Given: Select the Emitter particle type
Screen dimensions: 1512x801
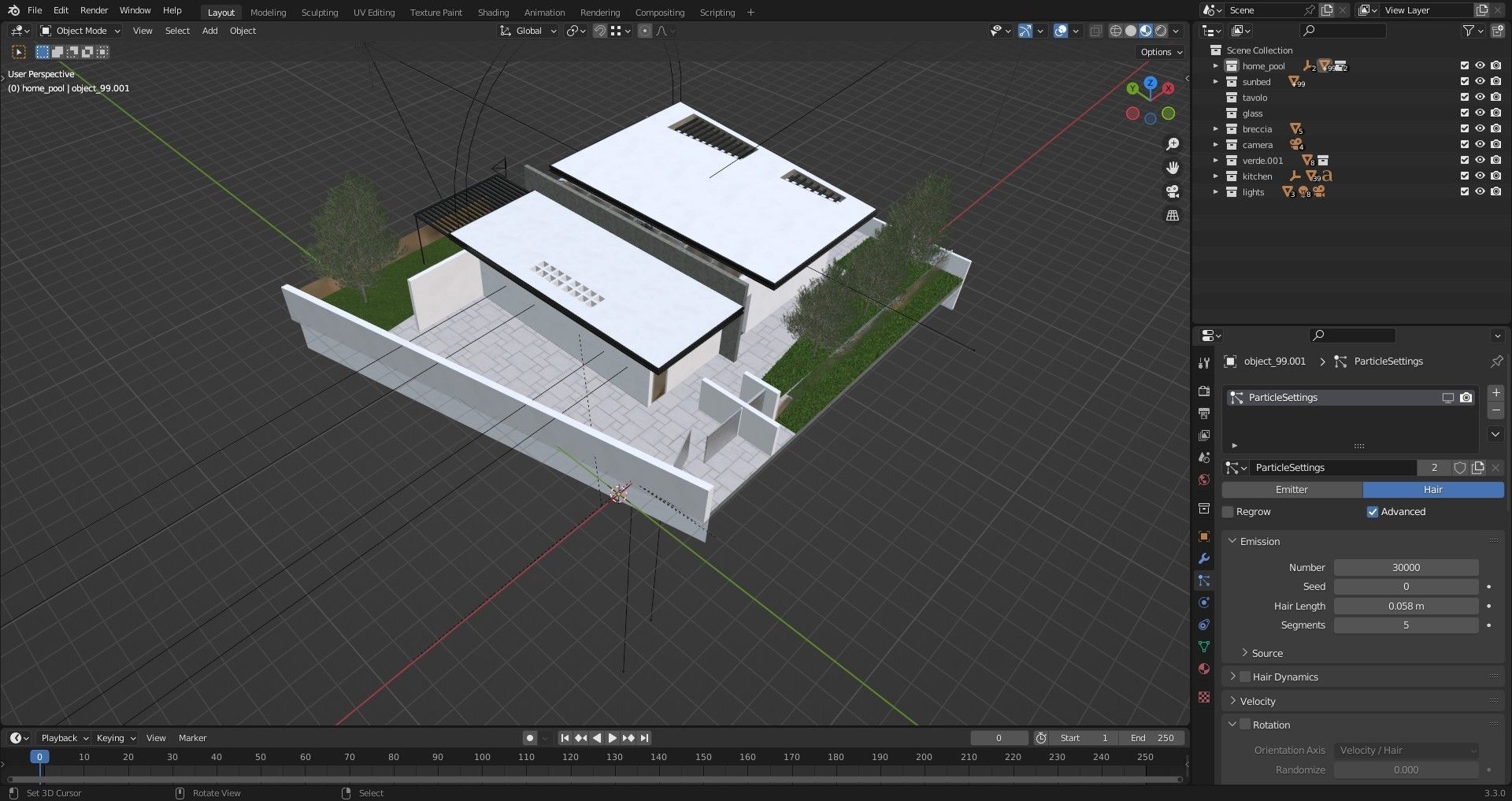Looking at the screenshot, I should [1291, 490].
